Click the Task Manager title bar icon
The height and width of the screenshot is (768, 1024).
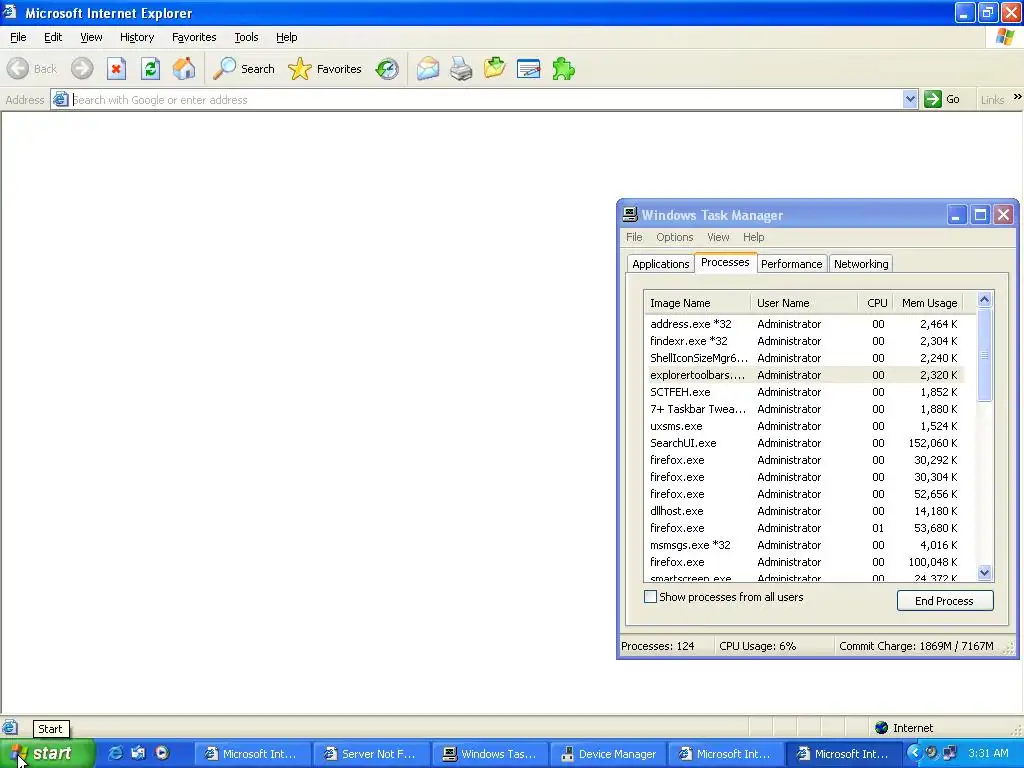pyautogui.click(x=630, y=214)
